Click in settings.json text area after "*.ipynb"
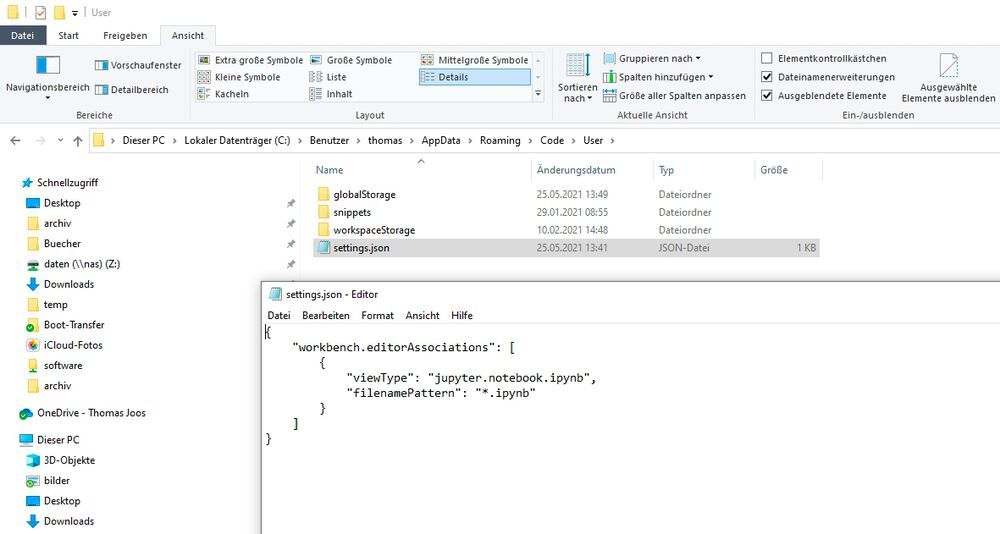The width and height of the screenshot is (1000, 534). click(538, 393)
